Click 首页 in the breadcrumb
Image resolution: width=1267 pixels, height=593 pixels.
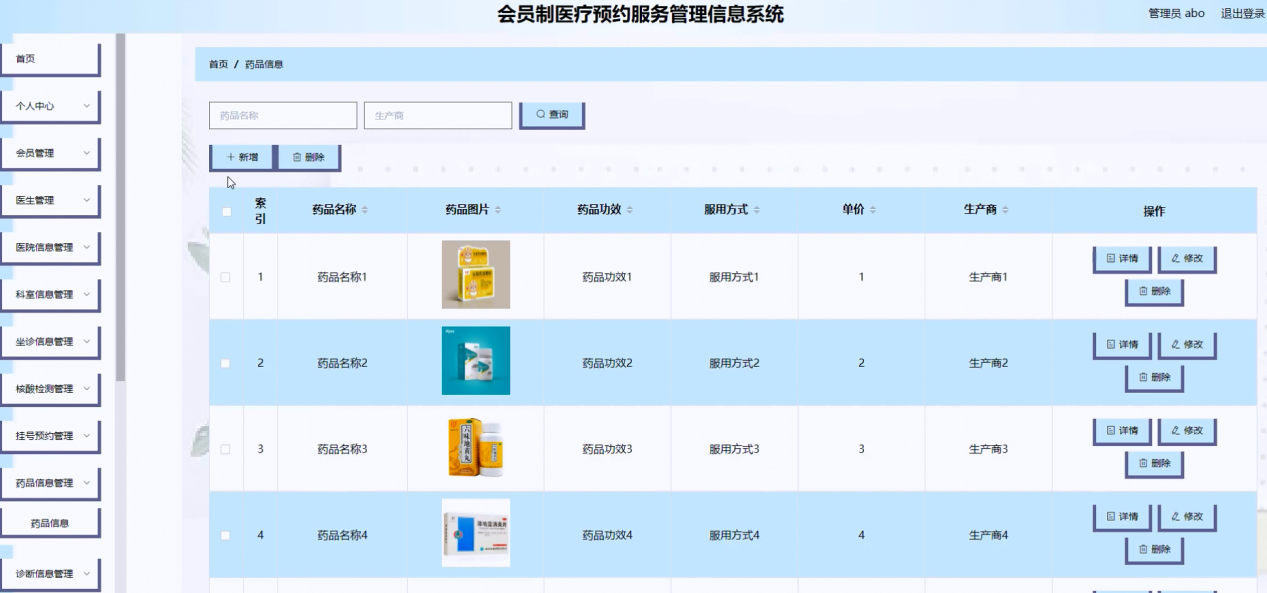point(218,64)
